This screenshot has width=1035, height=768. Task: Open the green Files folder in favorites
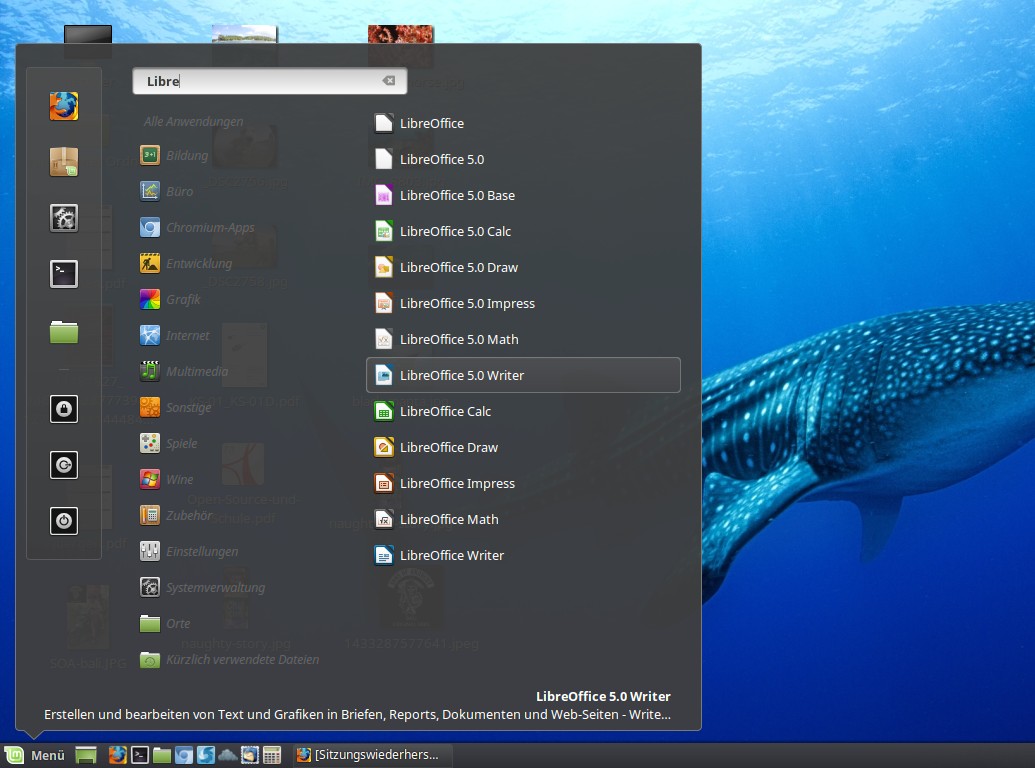coord(64,331)
